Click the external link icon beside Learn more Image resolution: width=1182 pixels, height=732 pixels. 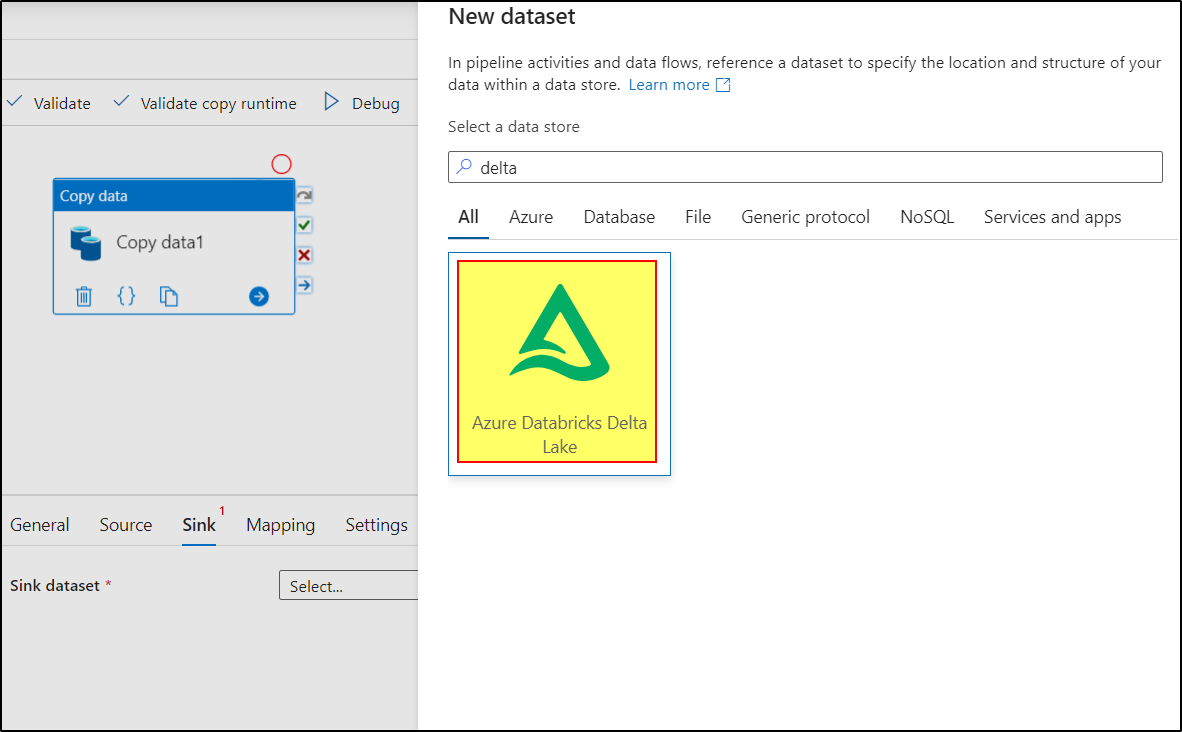pos(723,84)
